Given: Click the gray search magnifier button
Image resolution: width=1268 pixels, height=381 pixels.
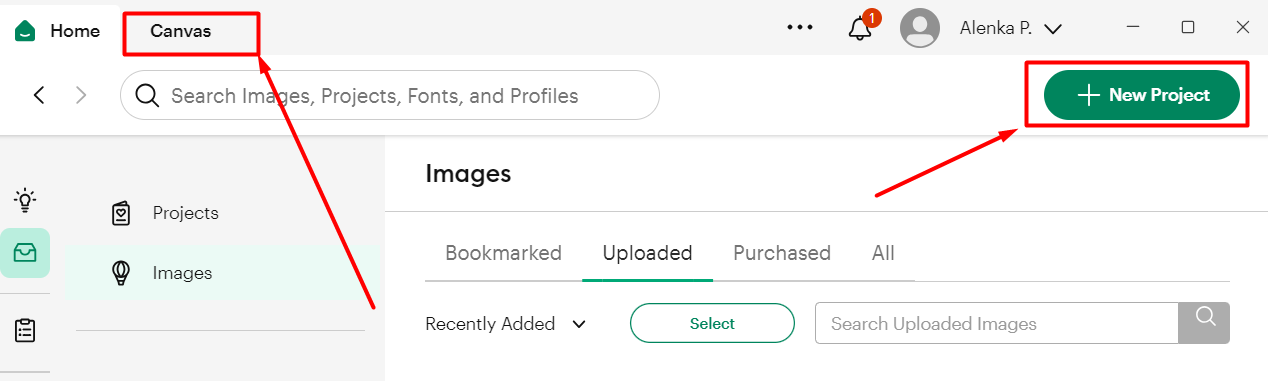Looking at the screenshot, I should 1205,323.
